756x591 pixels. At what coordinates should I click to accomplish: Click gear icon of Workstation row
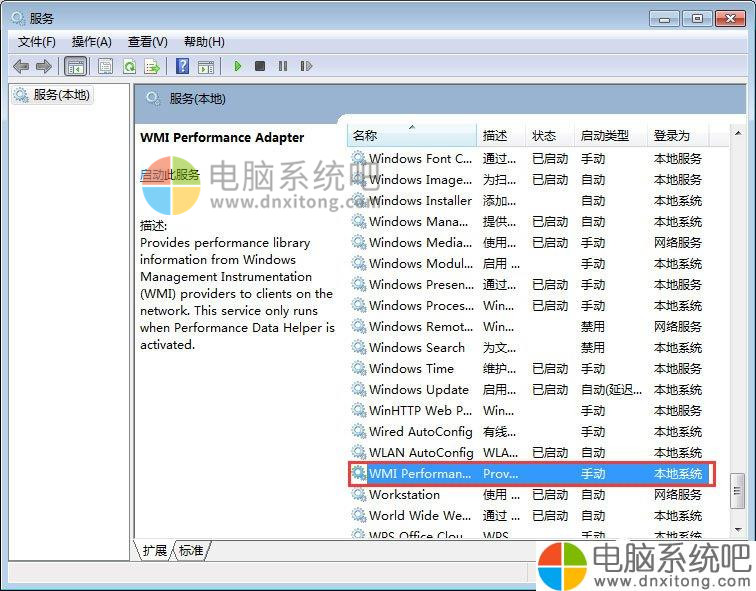359,494
